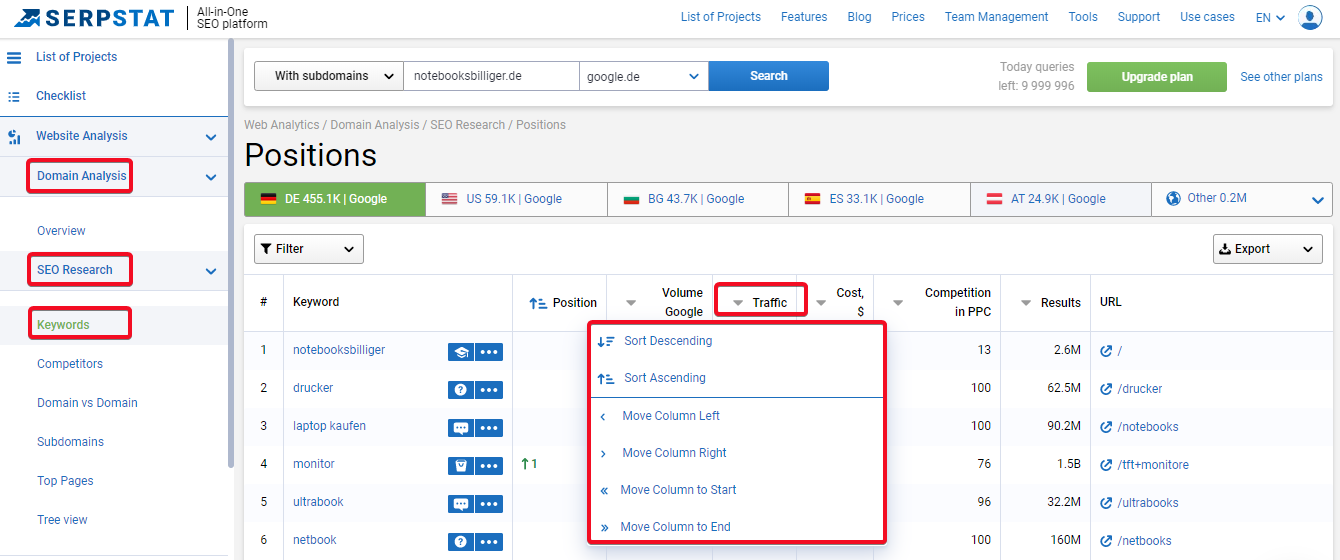The width and height of the screenshot is (1340, 560).
Task: Open the Competition in PPC column menu arrow
Action: point(898,303)
